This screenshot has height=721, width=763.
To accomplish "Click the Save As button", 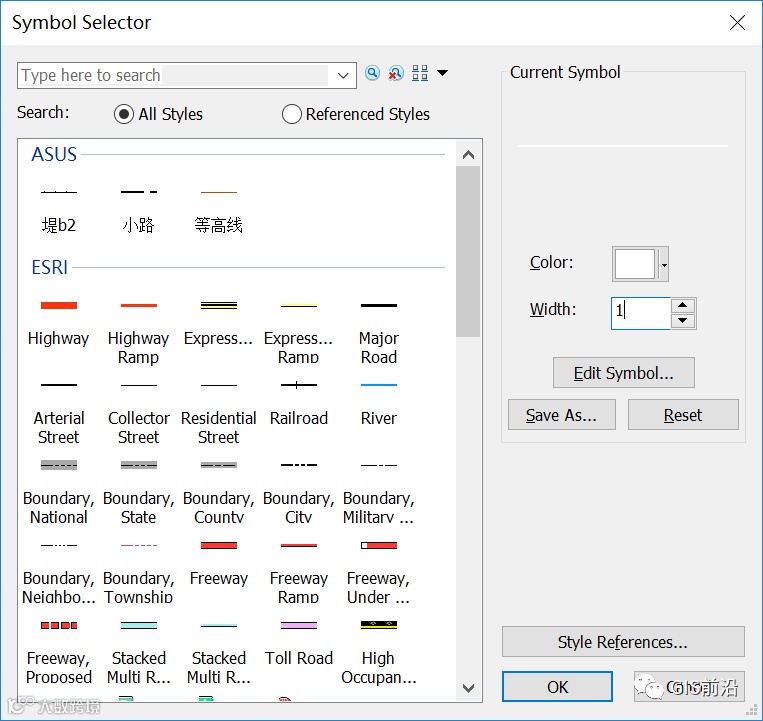I will tap(562, 415).
